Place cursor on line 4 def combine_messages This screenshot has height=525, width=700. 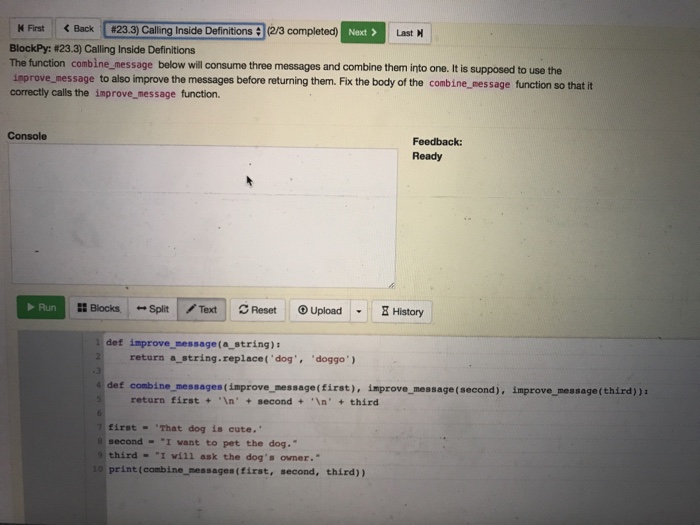377,388
